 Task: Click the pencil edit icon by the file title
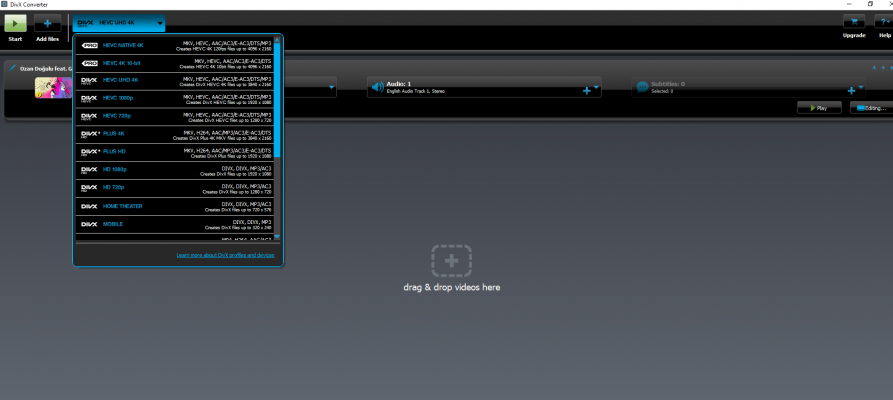(13, 68)
